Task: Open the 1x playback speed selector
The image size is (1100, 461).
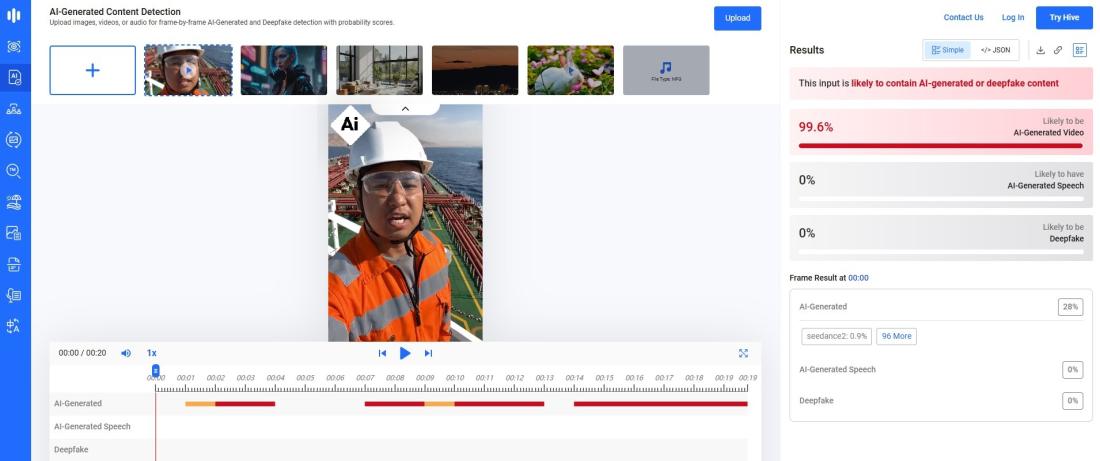Action: tap(152, 353)
